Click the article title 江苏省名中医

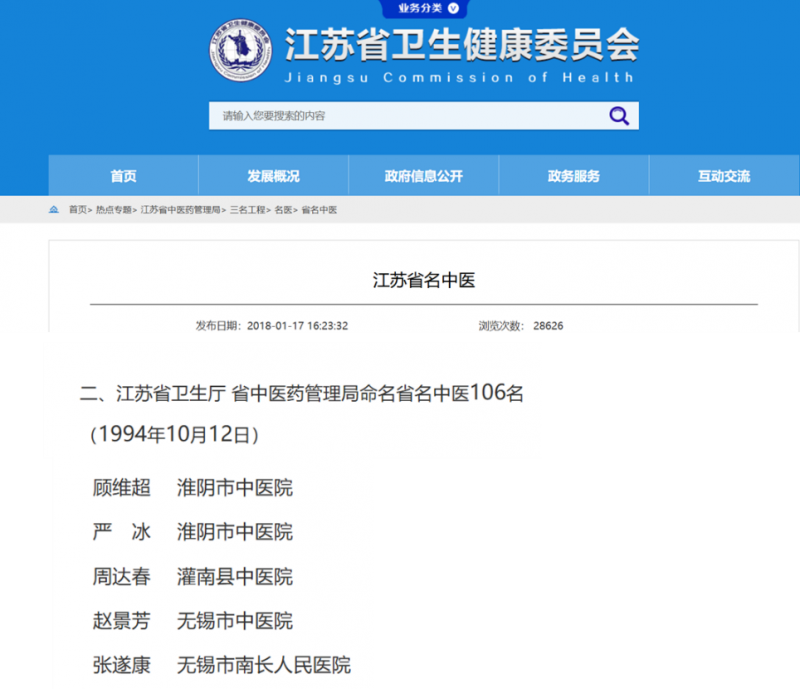click(423, 280)
